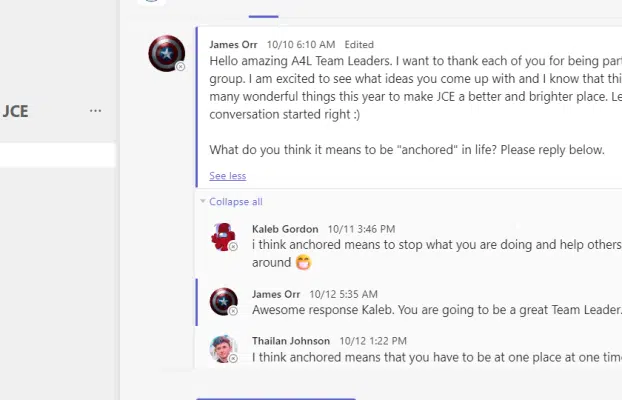Click the James Orr name on original post

(x=234, y=45)
